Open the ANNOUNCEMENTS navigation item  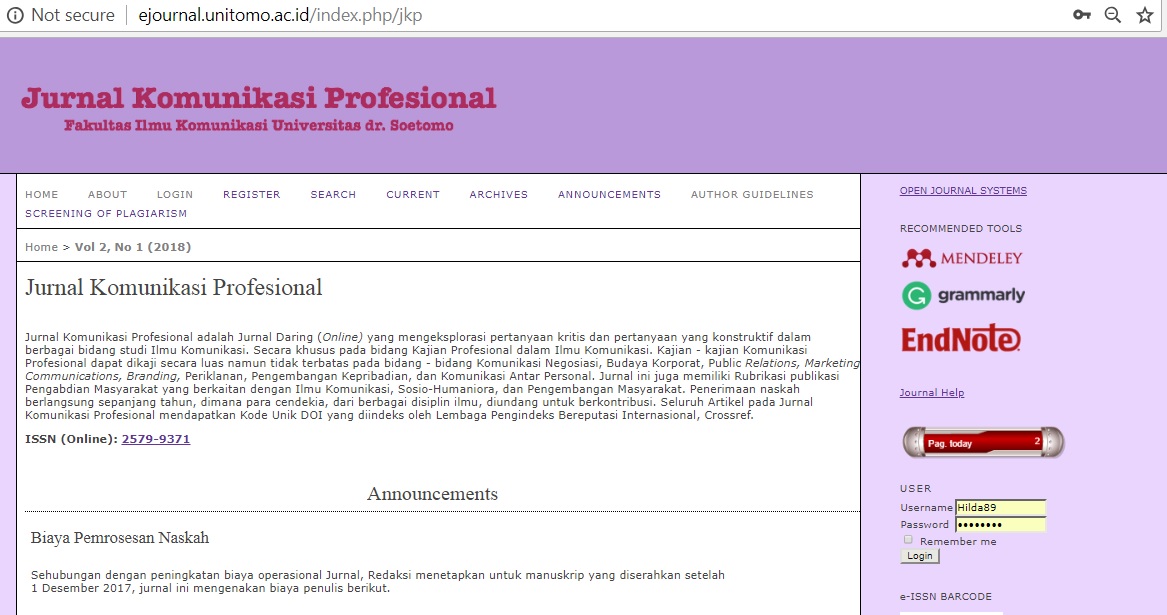pyautogui.click(x=609, y=195)
